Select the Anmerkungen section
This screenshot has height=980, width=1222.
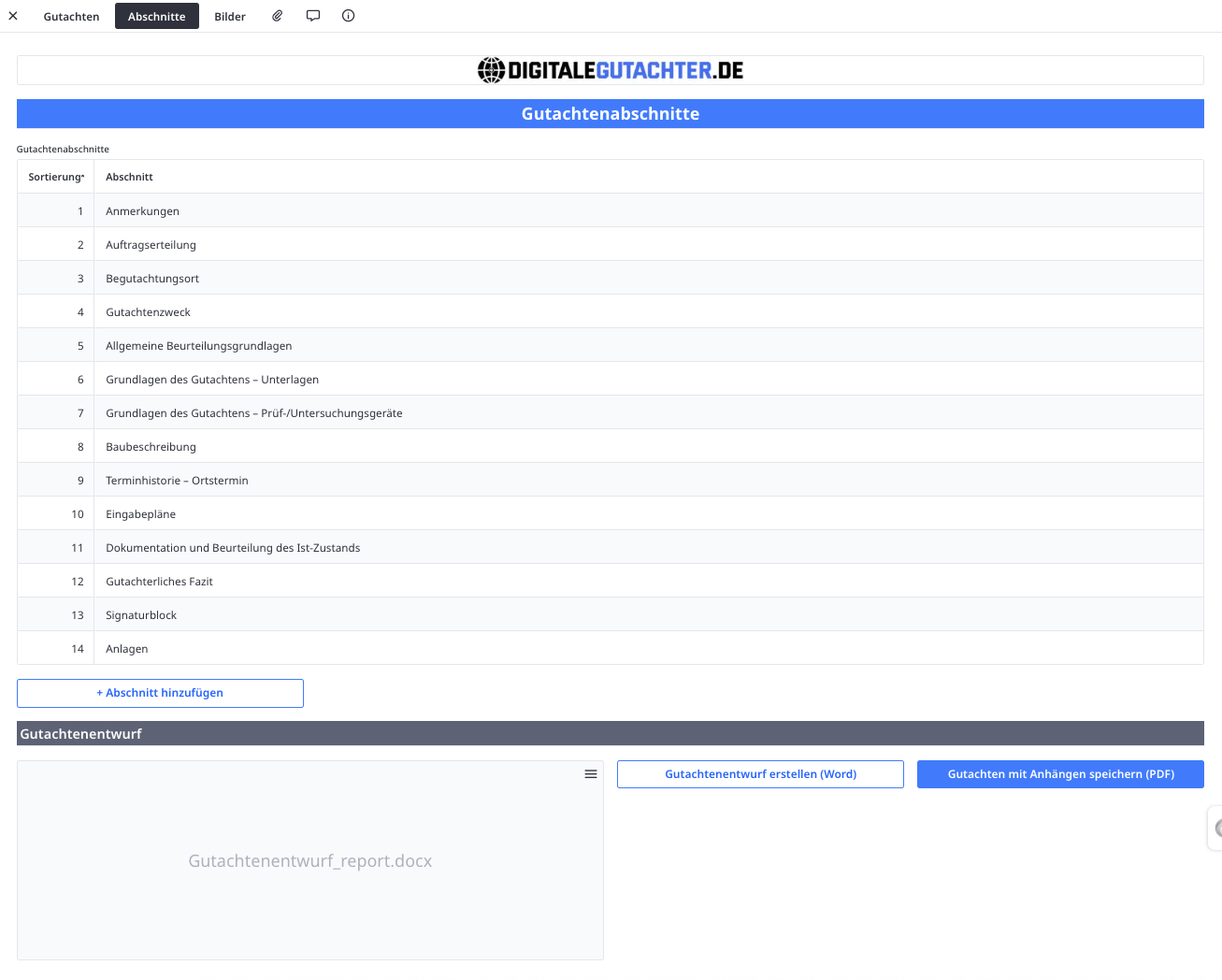click(142, 210)
